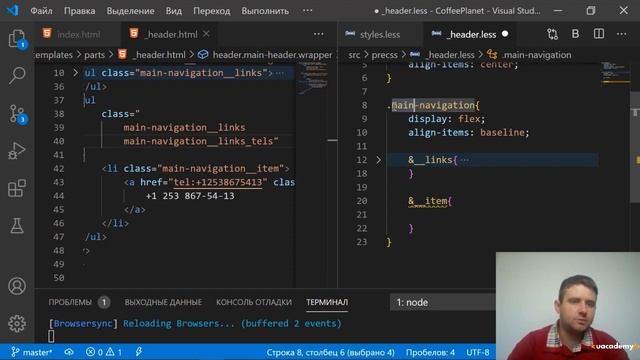Open the Explorer view in activity bar
The height and width of the screenshot is (360, 640).
pos(17,39)
